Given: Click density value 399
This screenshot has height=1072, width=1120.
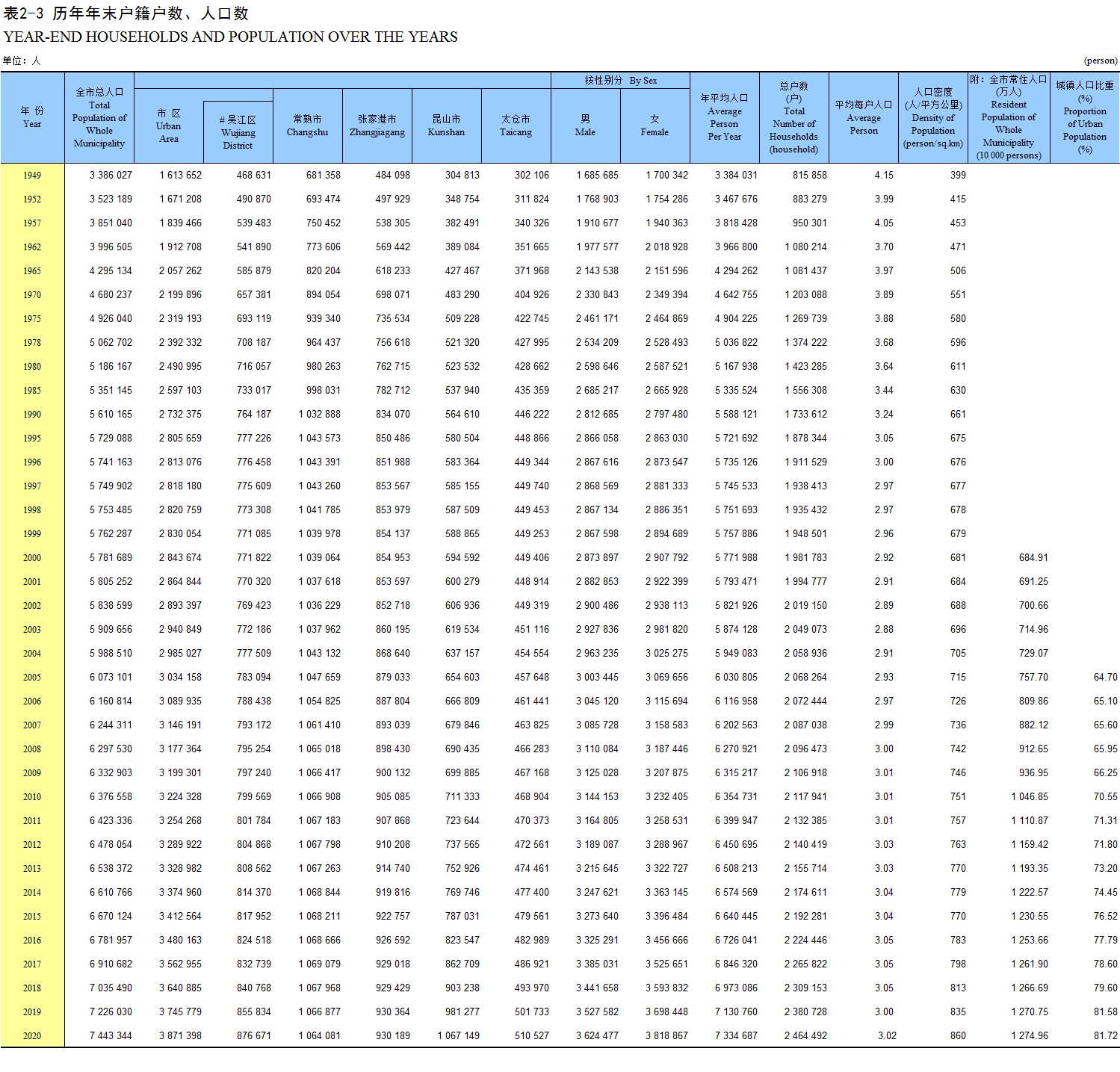Looking at the screenshot, I should tap(958, 175).
